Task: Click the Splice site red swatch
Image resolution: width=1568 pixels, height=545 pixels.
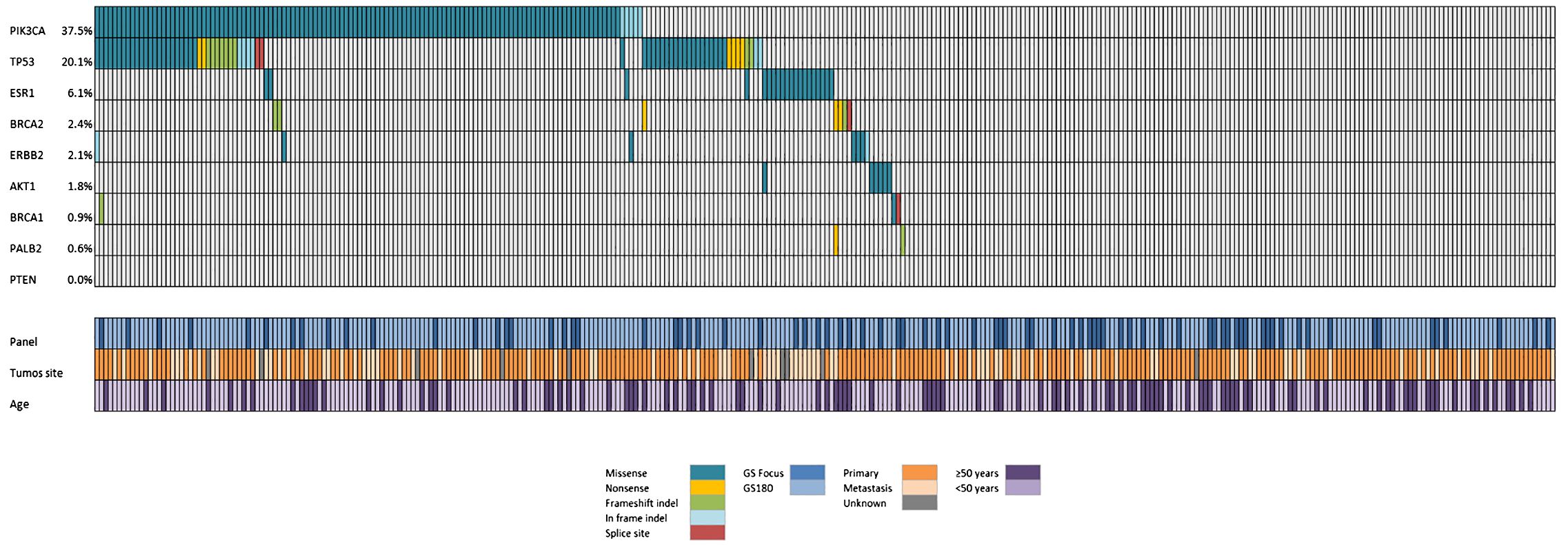Action: click(707, 533)
